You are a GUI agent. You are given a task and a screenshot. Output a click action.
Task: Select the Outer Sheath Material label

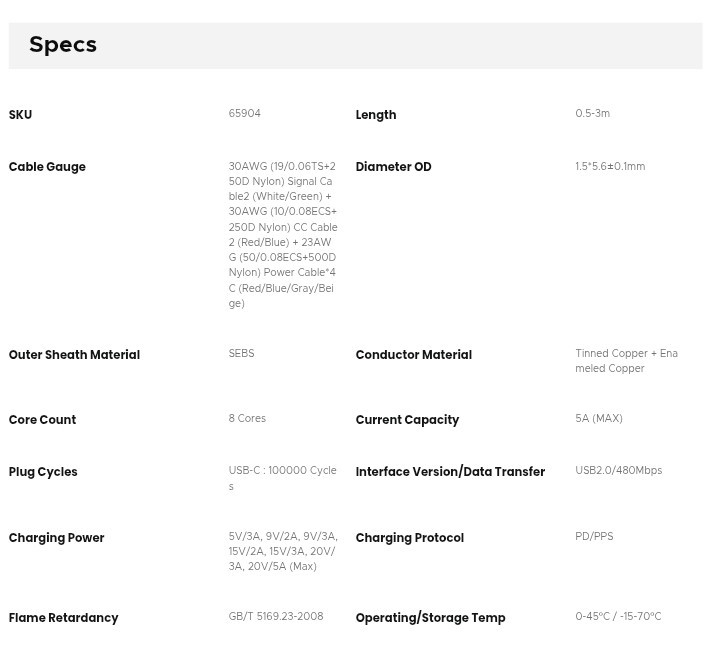pos(74,355)
